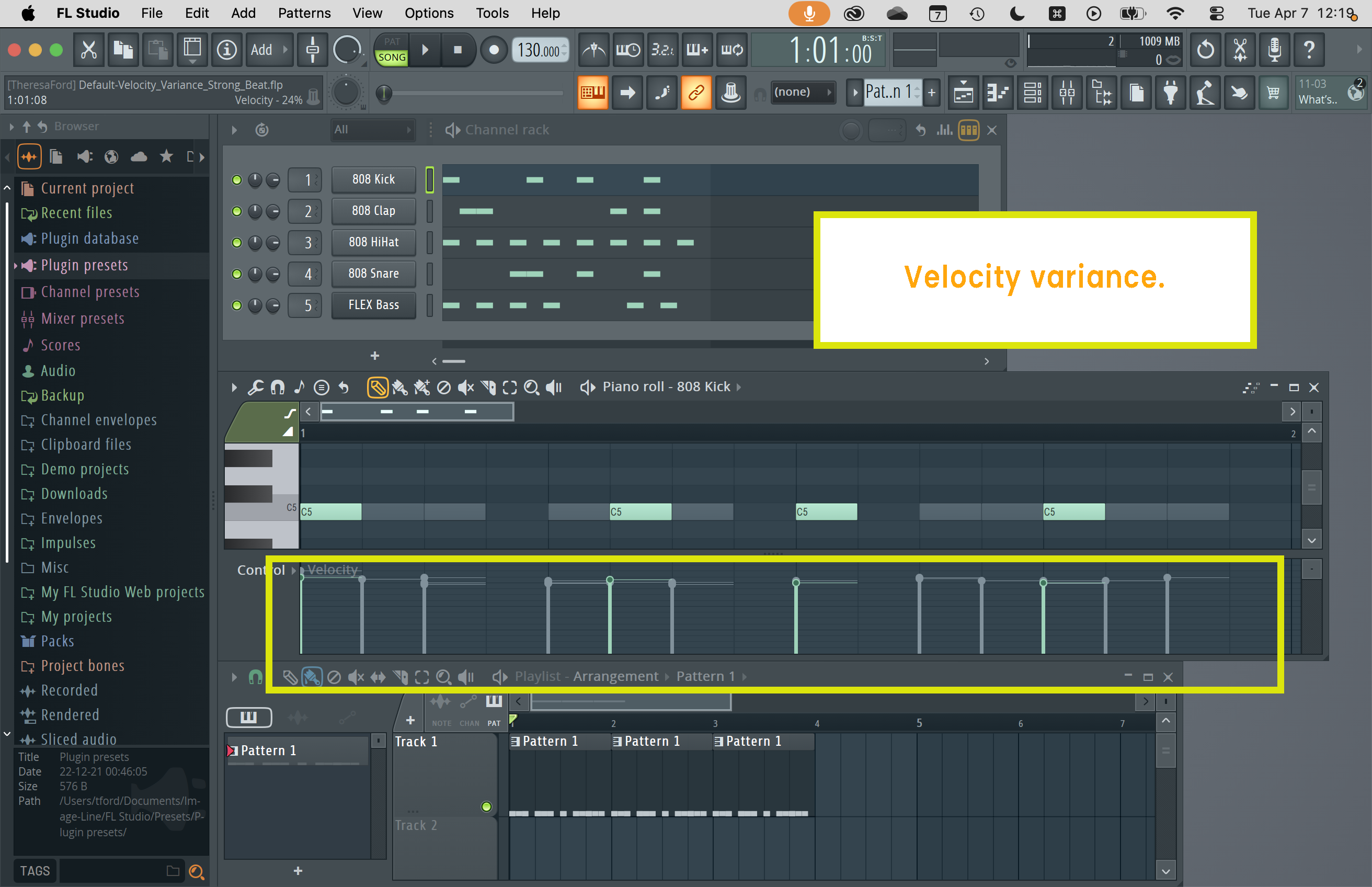Toggle the link to controller button

(696, 92)
